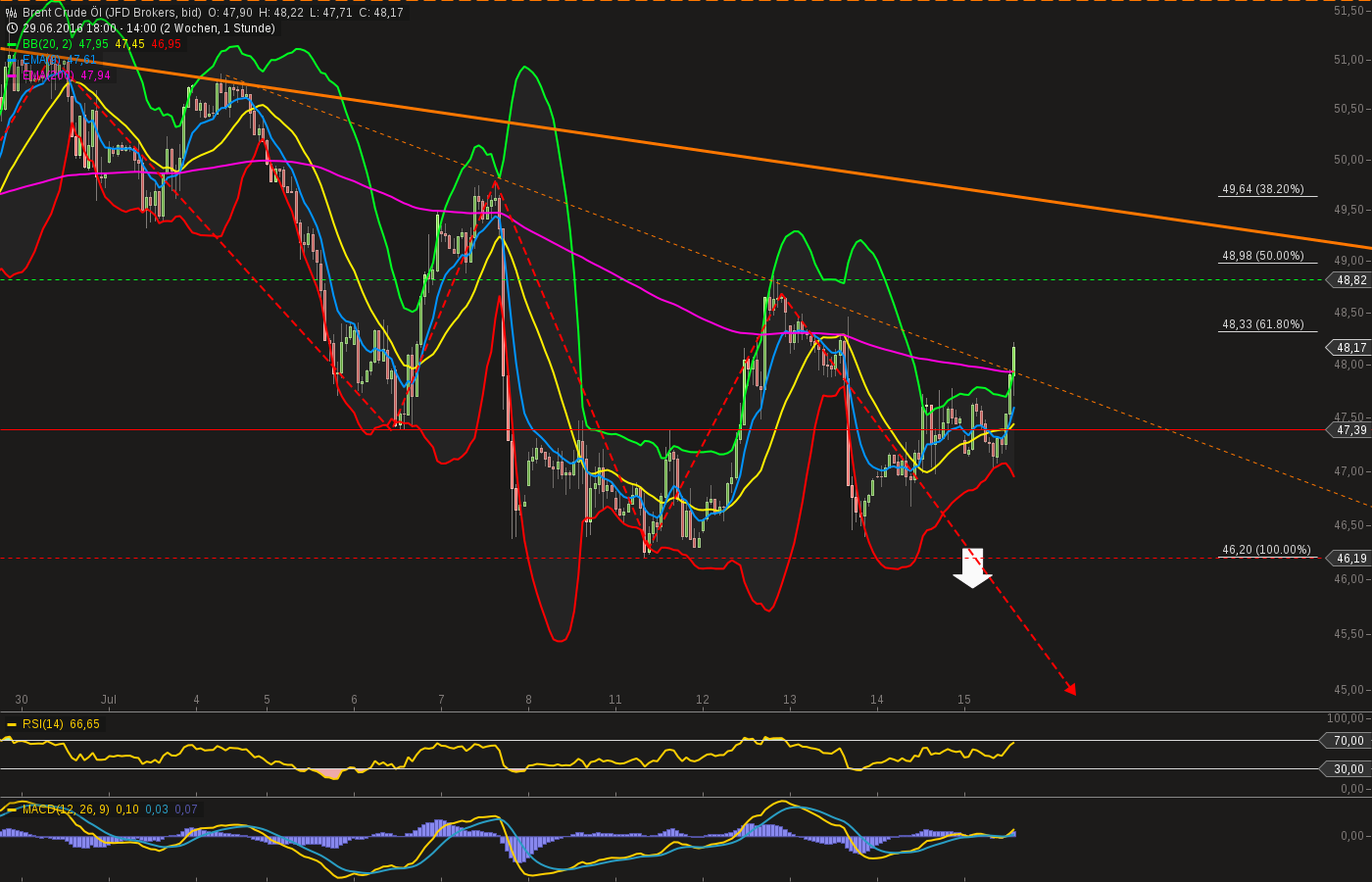Viewport: 1372px width, 882px height.
Task: Click the magenta EMA(200) legend marker
Action: tap(12, 75)
